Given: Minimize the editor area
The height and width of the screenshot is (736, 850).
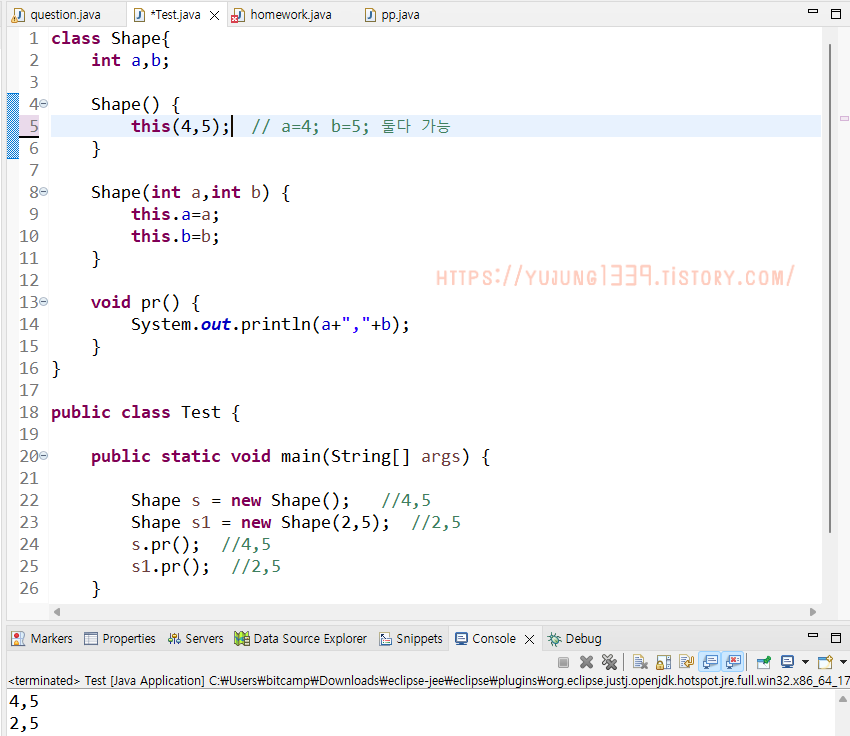Looking at the screenshot, I should pyautogui.click(x=813, y=12).
